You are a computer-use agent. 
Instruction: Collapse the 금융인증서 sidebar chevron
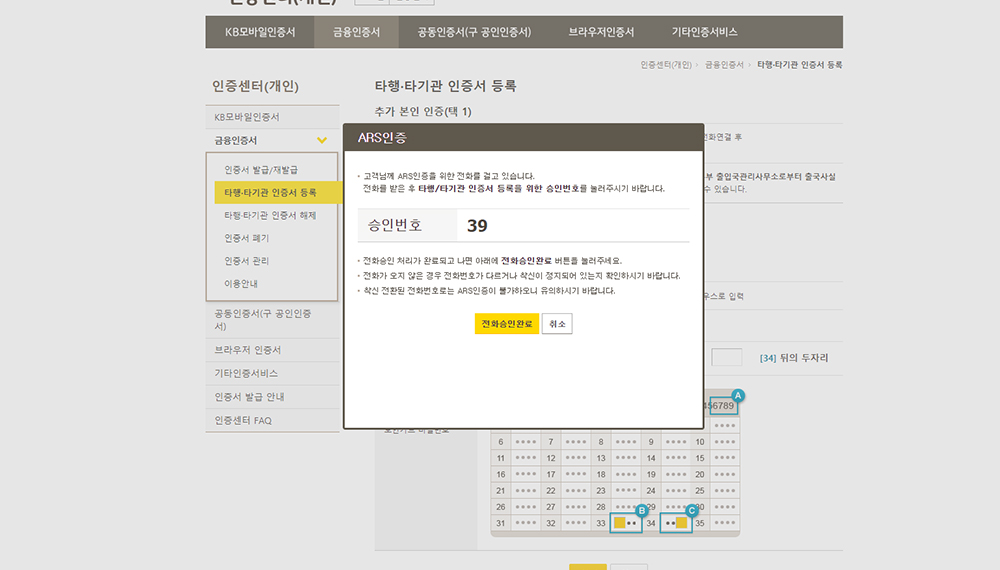(322, 140)
